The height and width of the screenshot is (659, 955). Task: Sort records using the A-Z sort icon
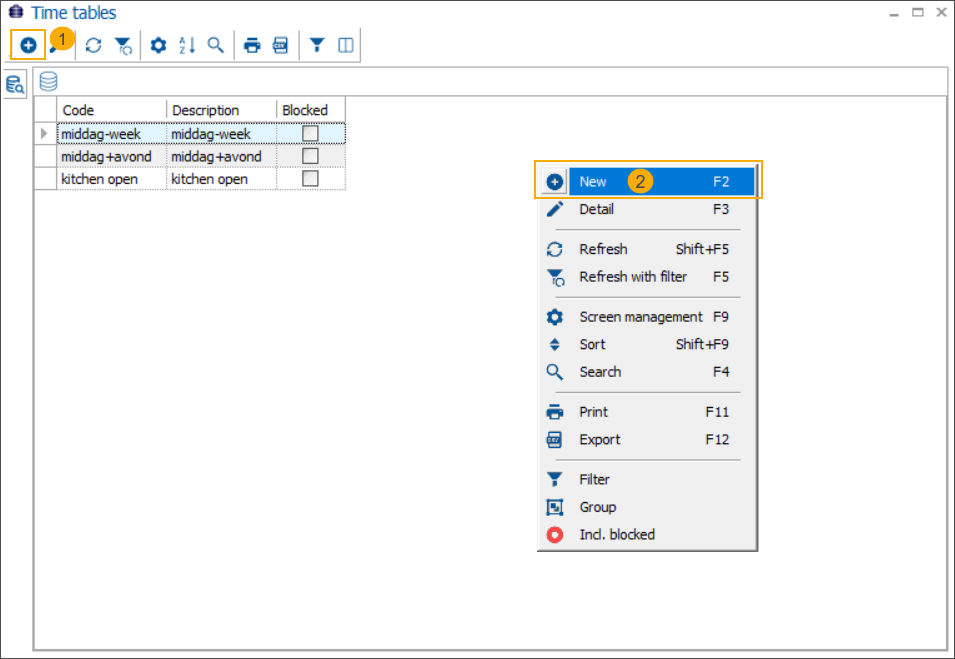pyautogui.click(x=186, y=45)
